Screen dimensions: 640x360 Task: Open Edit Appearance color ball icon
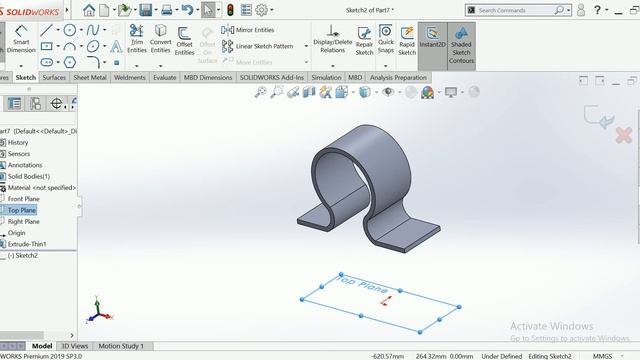pos(427,92)
